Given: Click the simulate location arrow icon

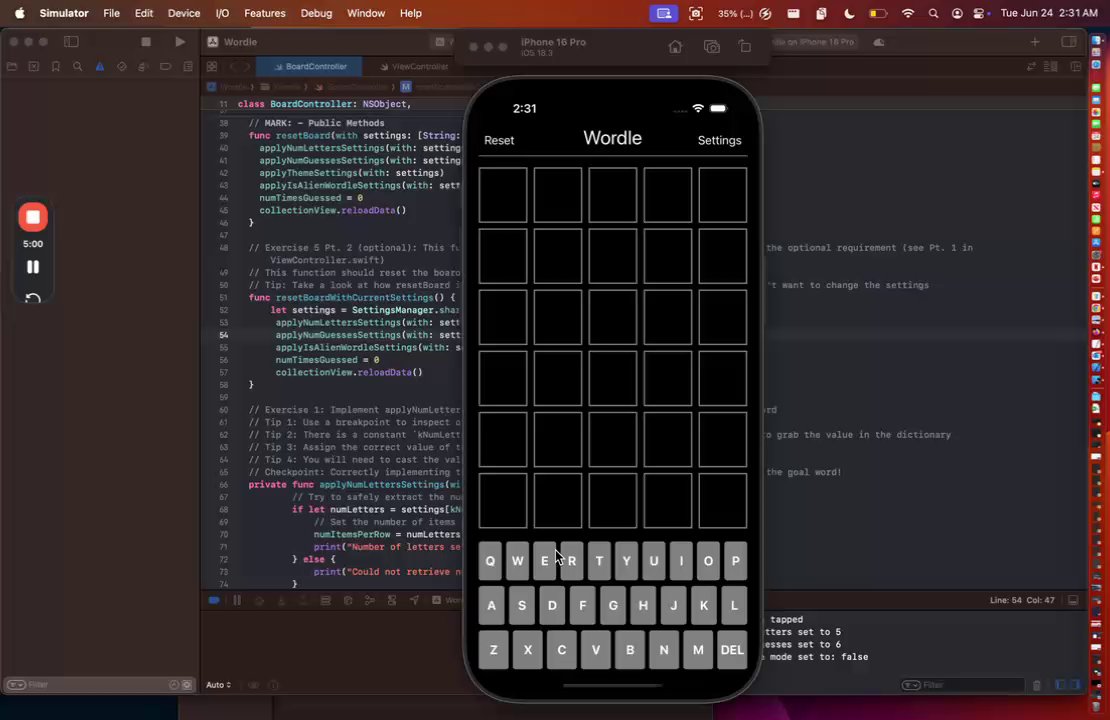Looking at the screenshot, I should 414,600.
